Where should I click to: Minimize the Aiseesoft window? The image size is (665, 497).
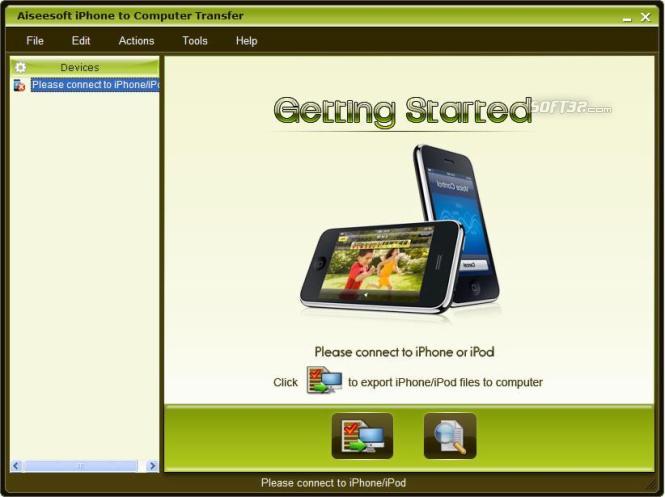click(627, 18)
